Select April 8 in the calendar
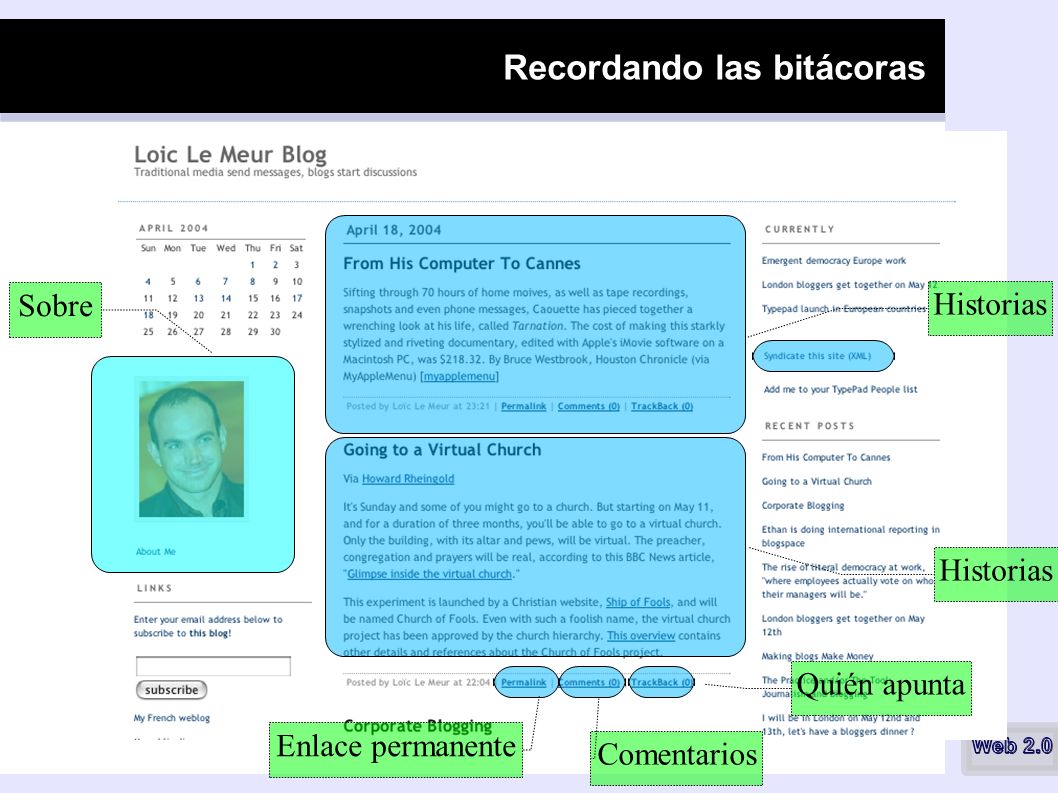Screen dimensions: 1058x793 pos(252,281)
